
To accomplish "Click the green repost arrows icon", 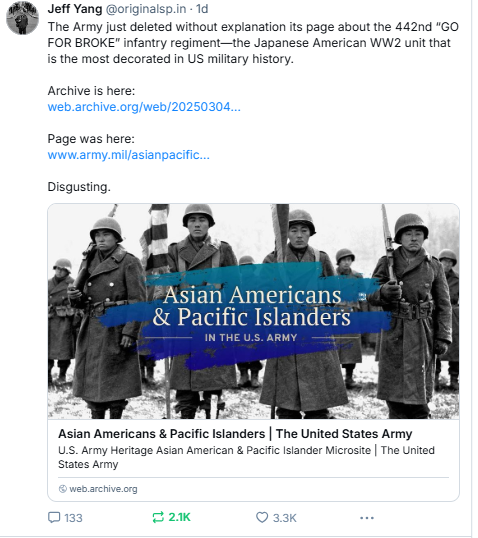I will (x=158, y=517).
